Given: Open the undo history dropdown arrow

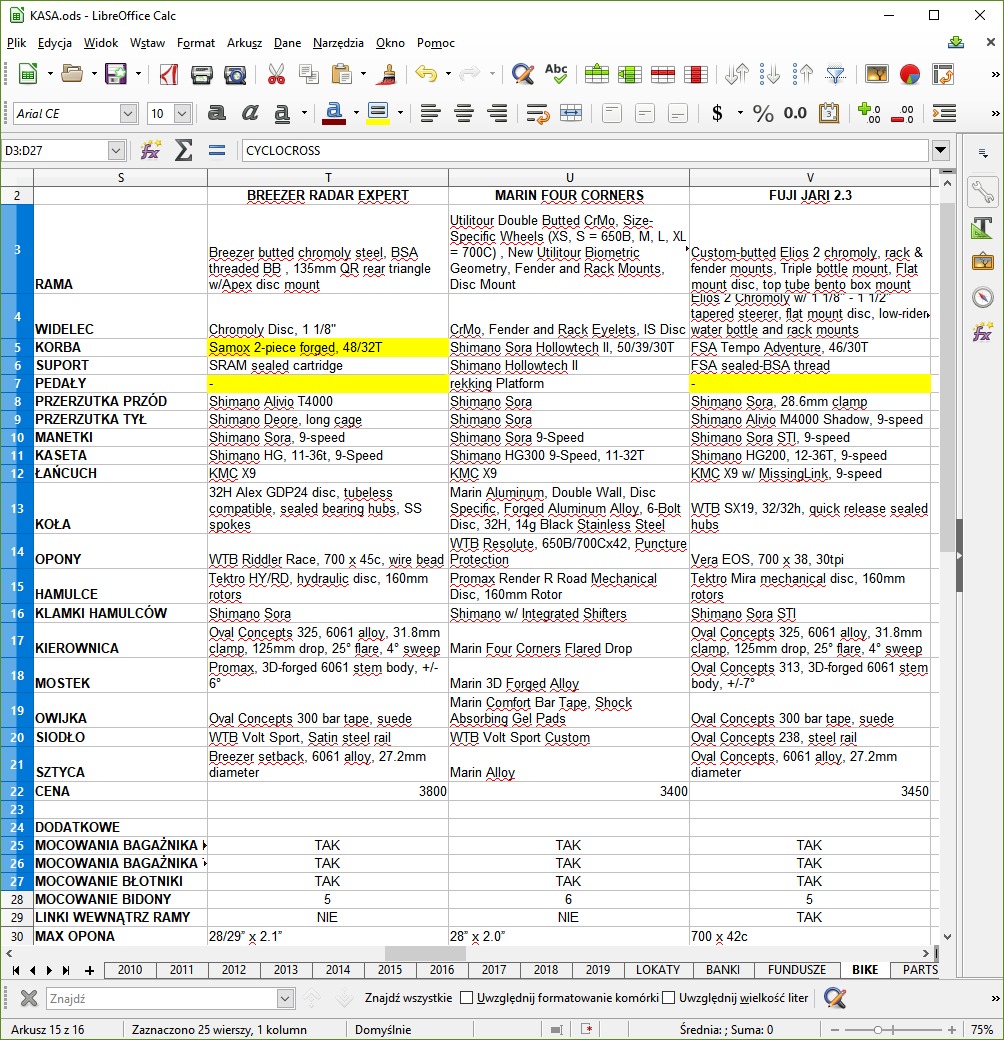Looking at the screenshot, I should tap(448, 74).
